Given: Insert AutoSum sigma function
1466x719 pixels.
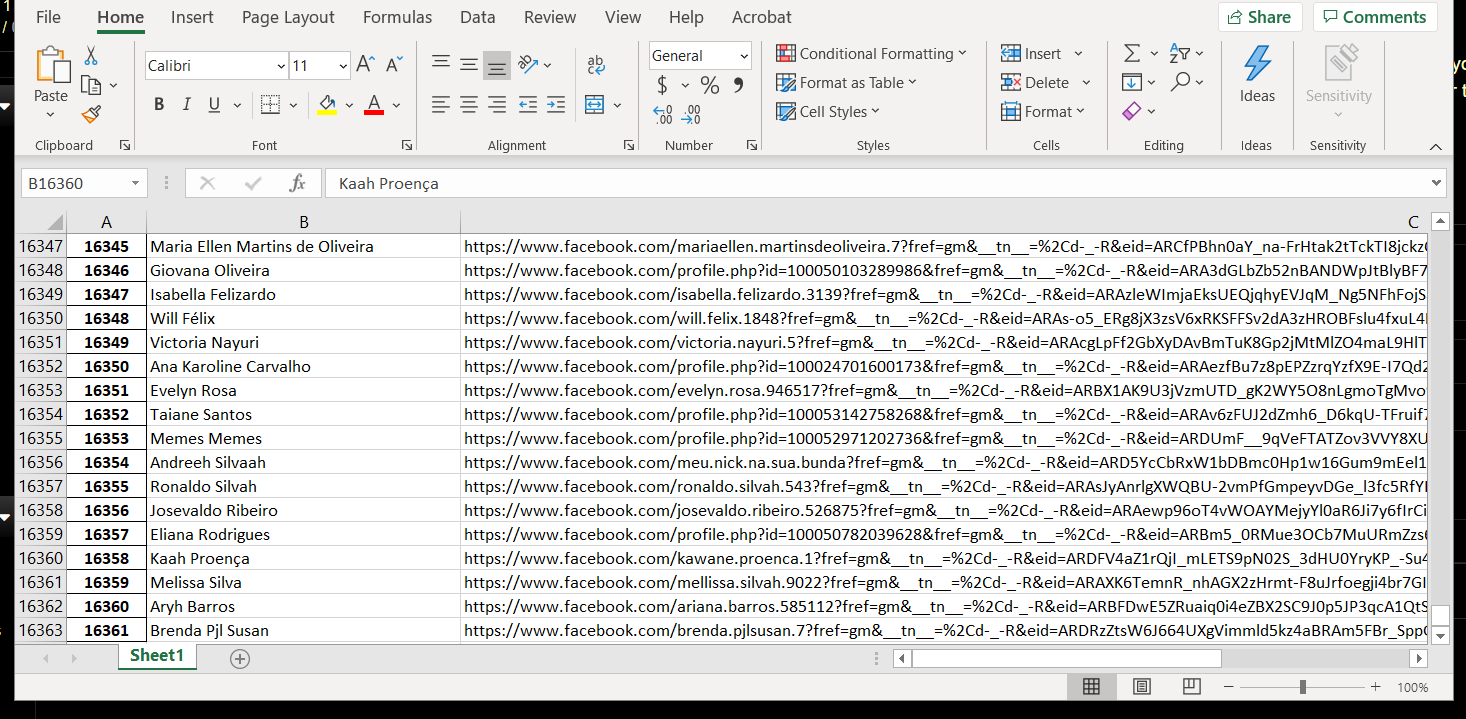Looking at the screenshot, I should 1132,54.
